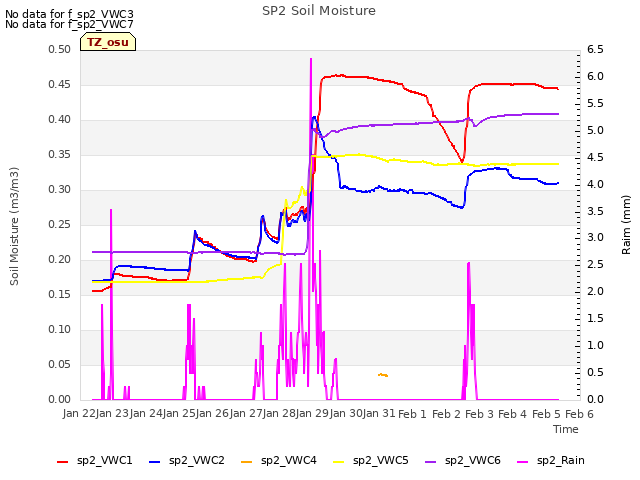Select the sp2_VWC6 legend entry

pos(462,461)
